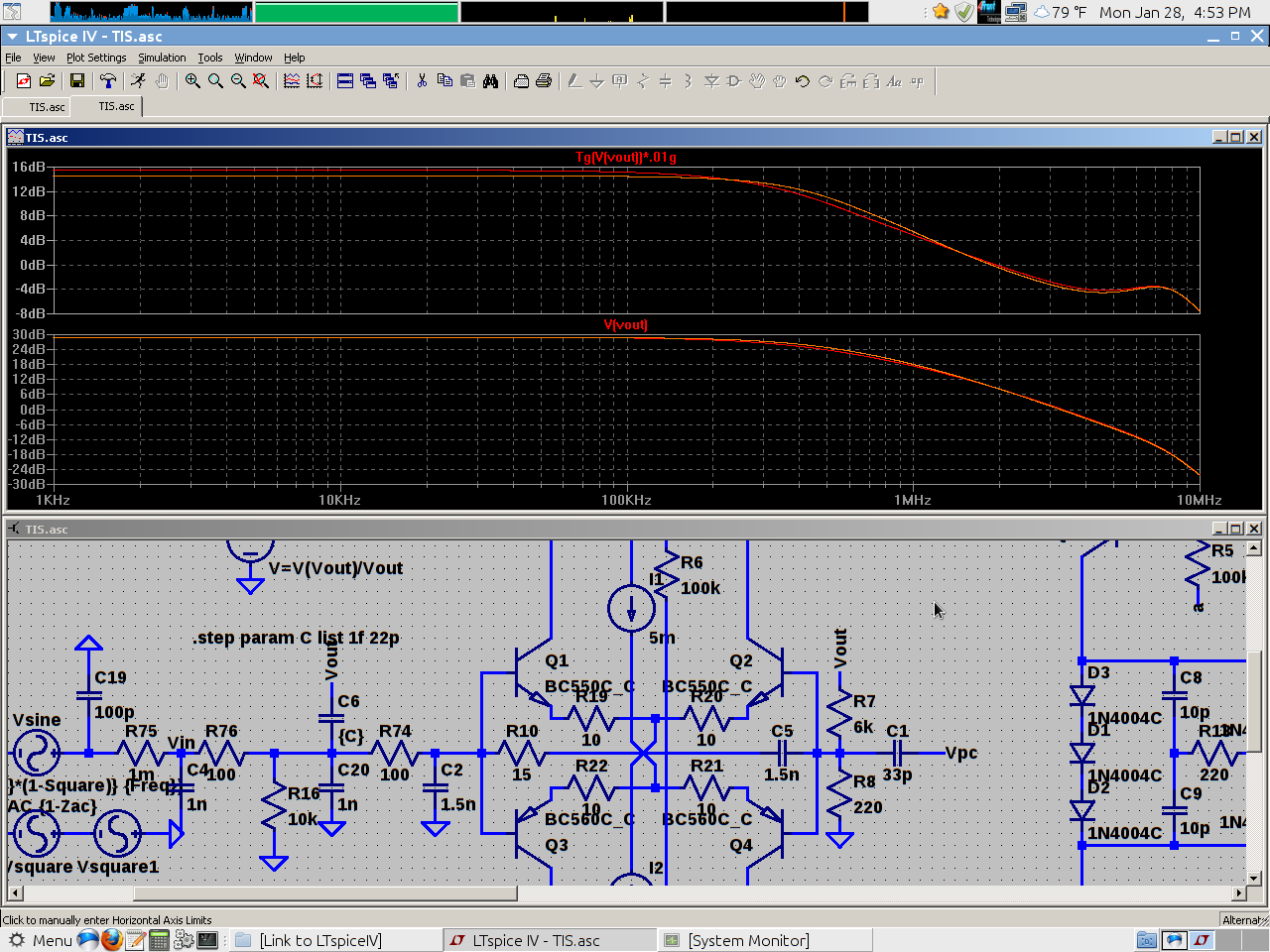Screen dimensions: 1270x952
Task: Click schematic scroll down arrow
Action: (x=1254, y=878)
